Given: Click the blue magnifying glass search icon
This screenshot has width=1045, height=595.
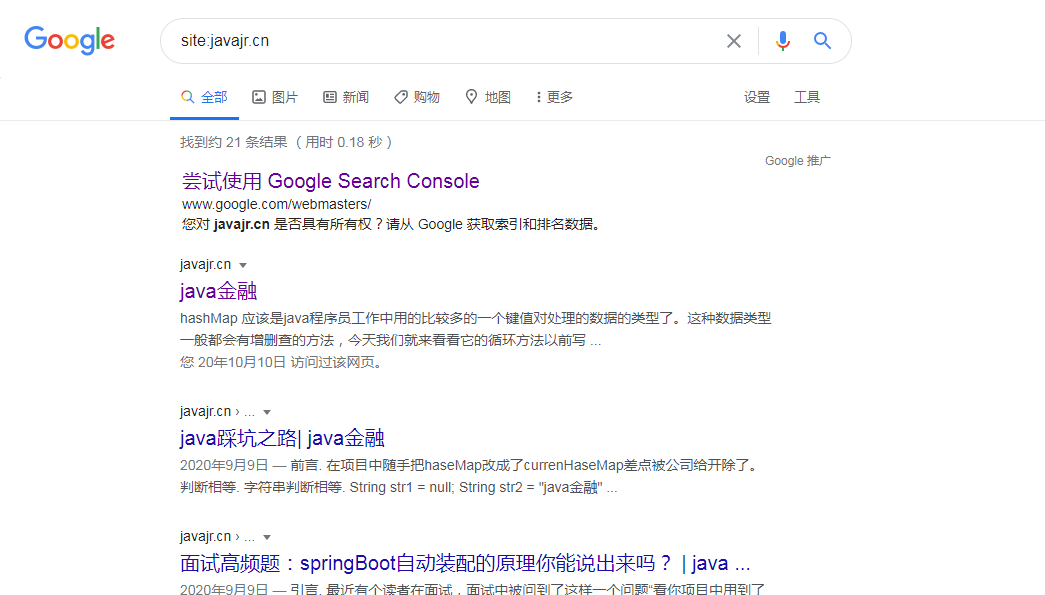Looking at the screenshot, I should point(822,41).
